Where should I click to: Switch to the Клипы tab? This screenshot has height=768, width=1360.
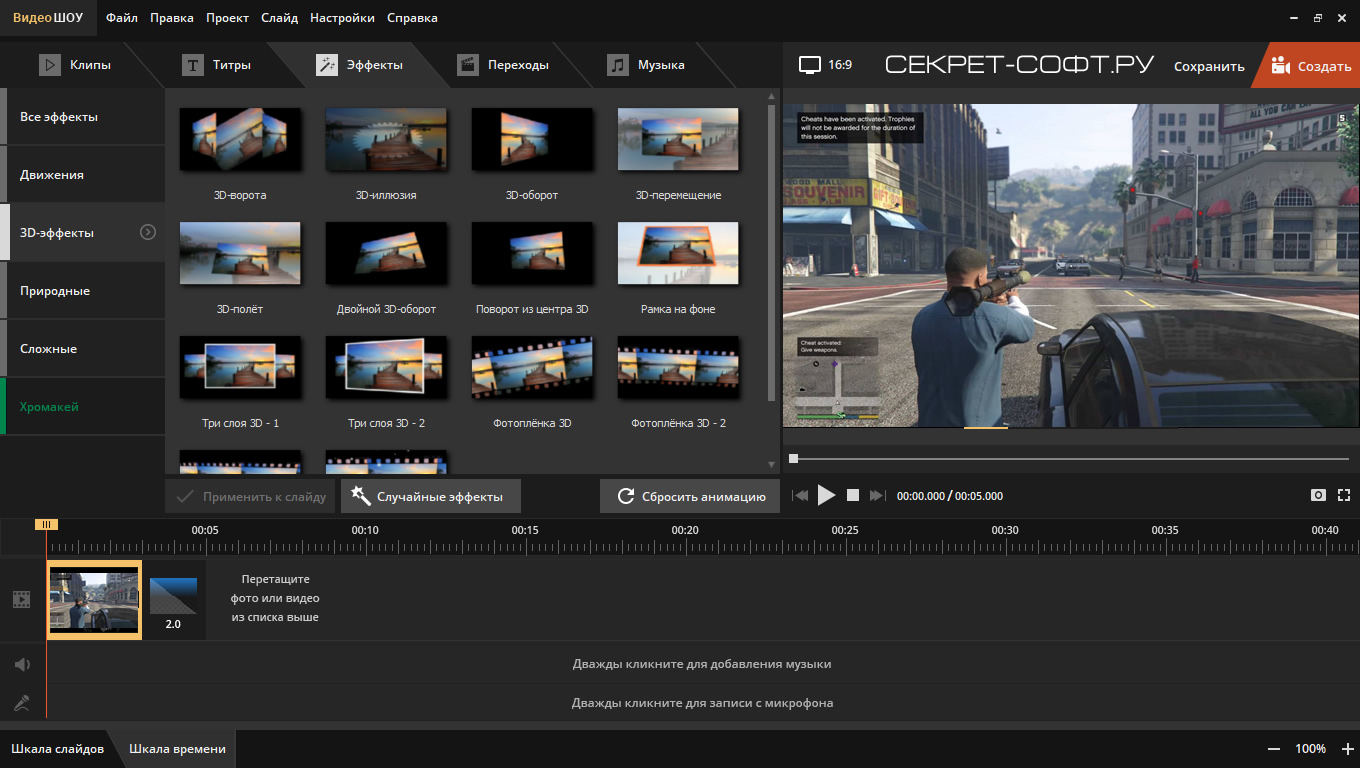pos(75,65)
